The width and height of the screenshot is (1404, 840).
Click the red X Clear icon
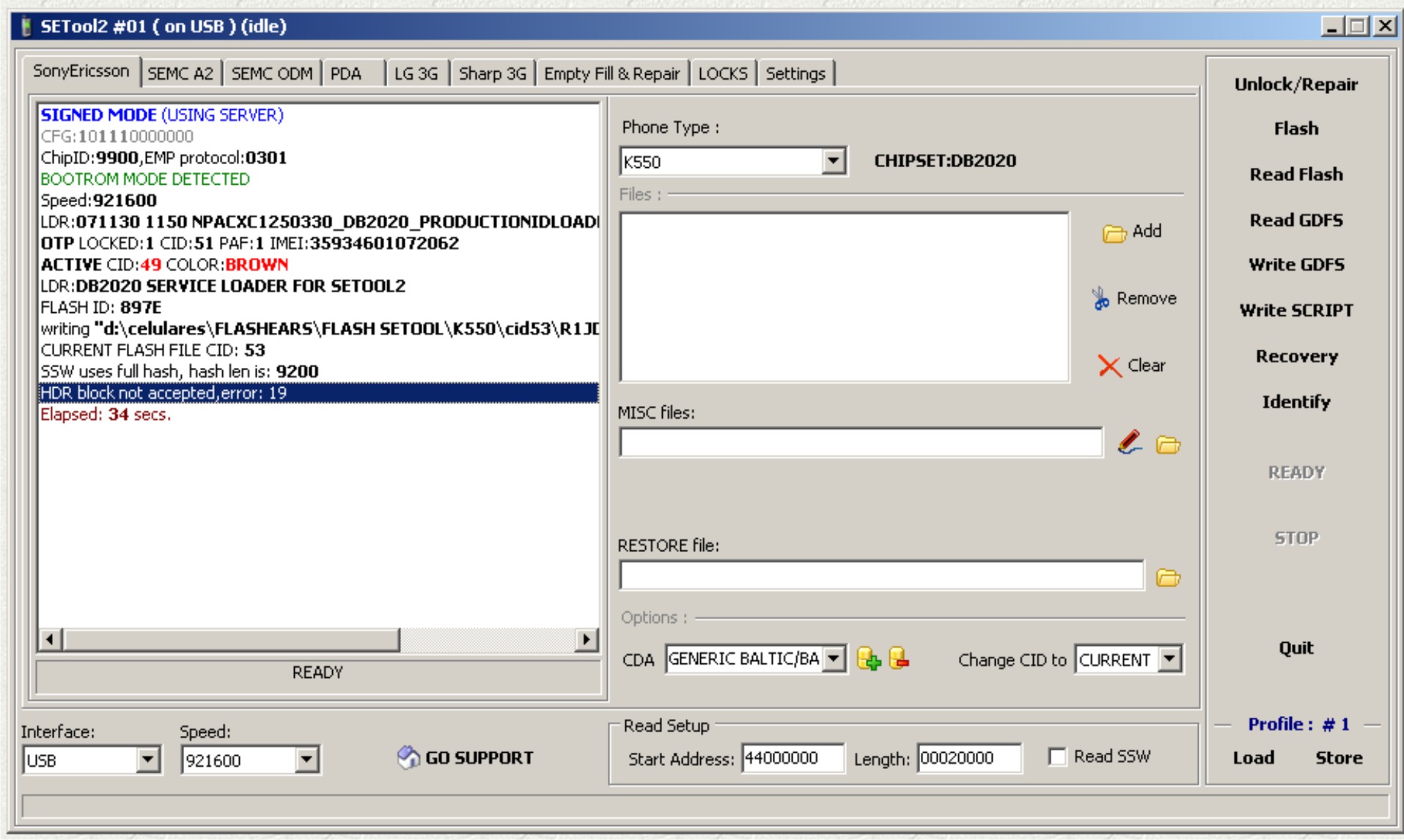pos(1109,366)
